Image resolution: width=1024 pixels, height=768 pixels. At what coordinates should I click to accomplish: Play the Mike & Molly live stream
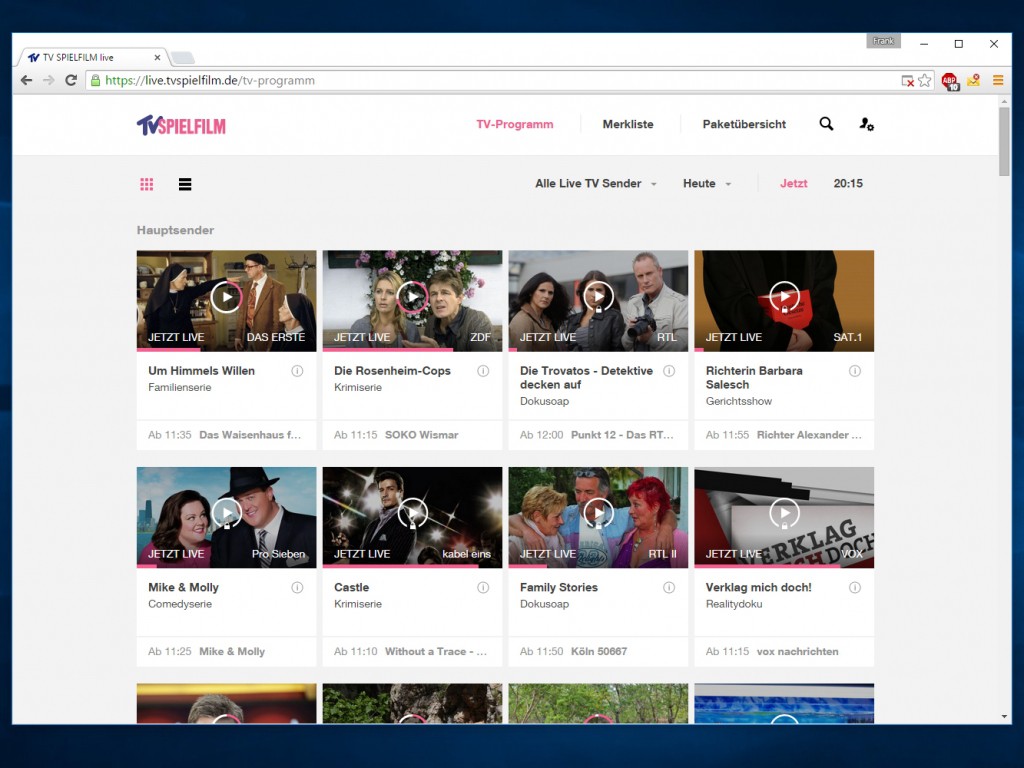pos(227,513)
